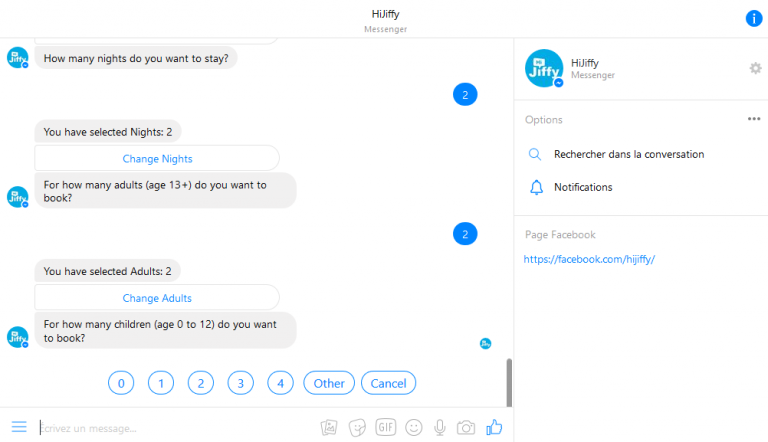Open the sticker picker icon

pos(357,427)
